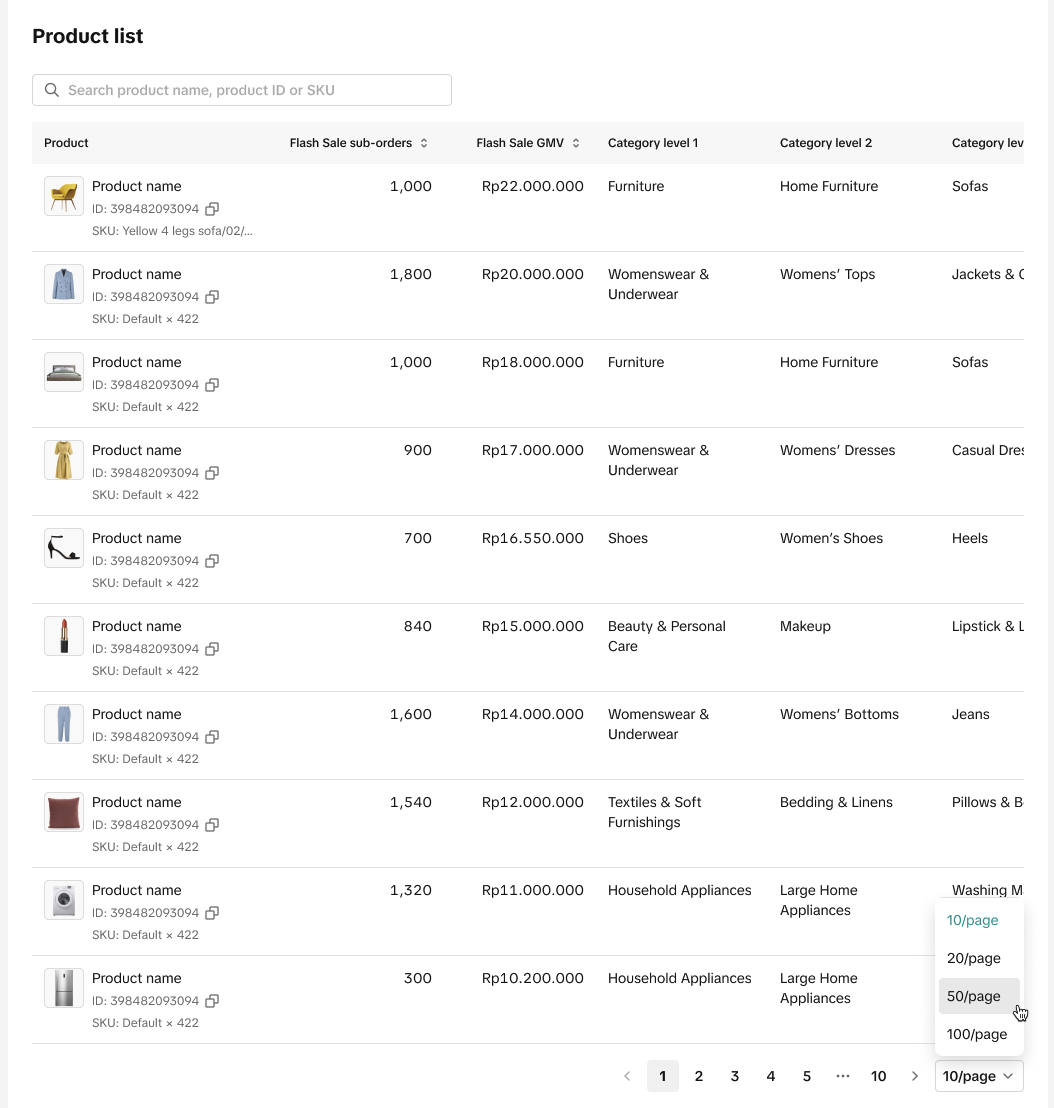Go to next page arrow
Viewport: 1054px width, 1108px height.
point(915,1076)
